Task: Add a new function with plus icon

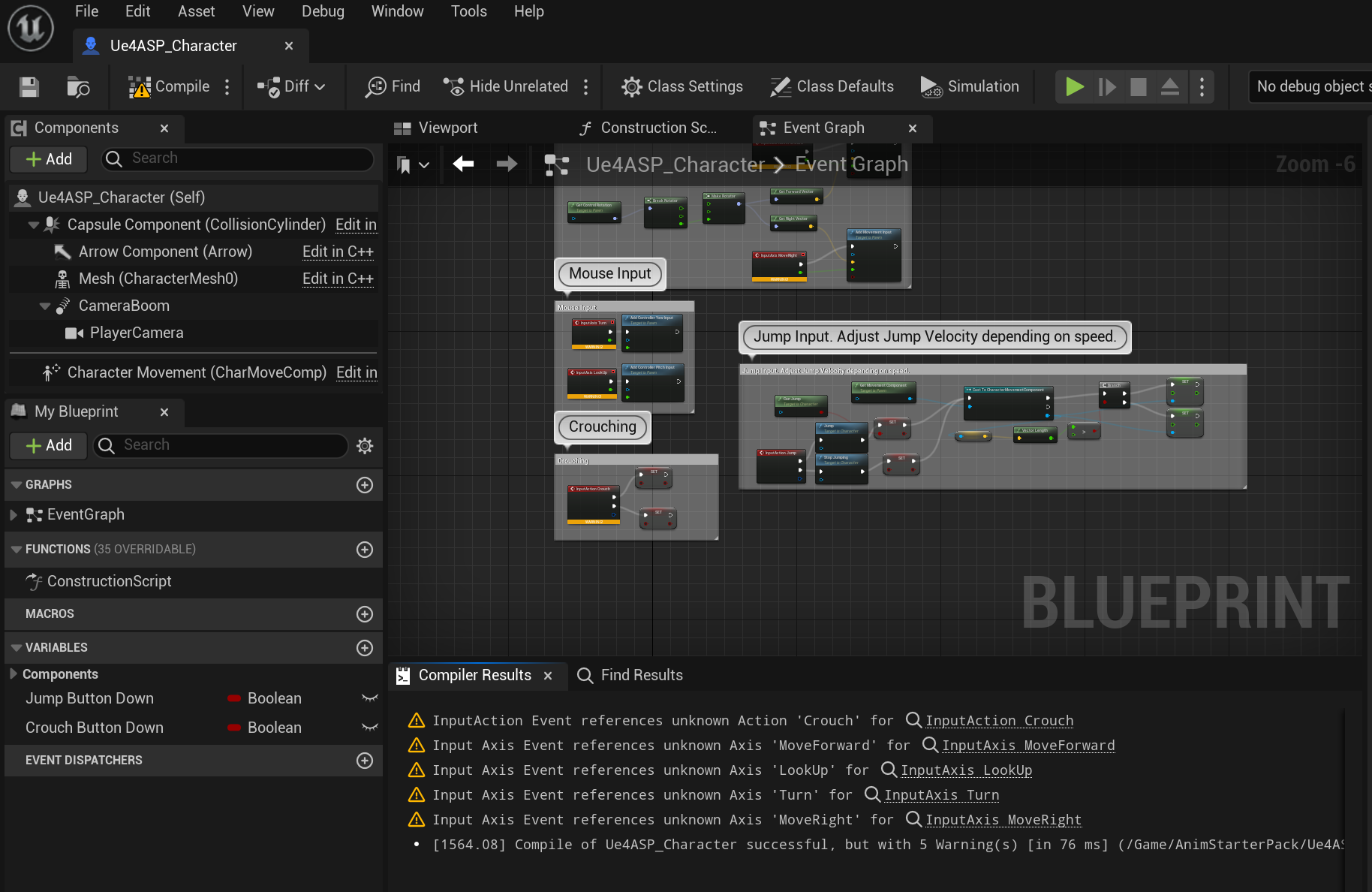Action: click(365, 550)
